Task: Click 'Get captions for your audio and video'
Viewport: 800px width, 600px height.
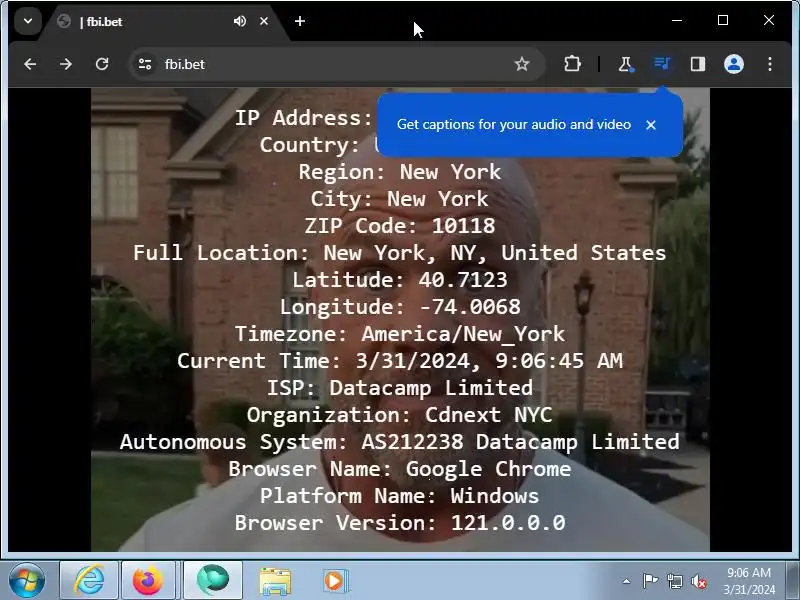Action: click(514, 124)
